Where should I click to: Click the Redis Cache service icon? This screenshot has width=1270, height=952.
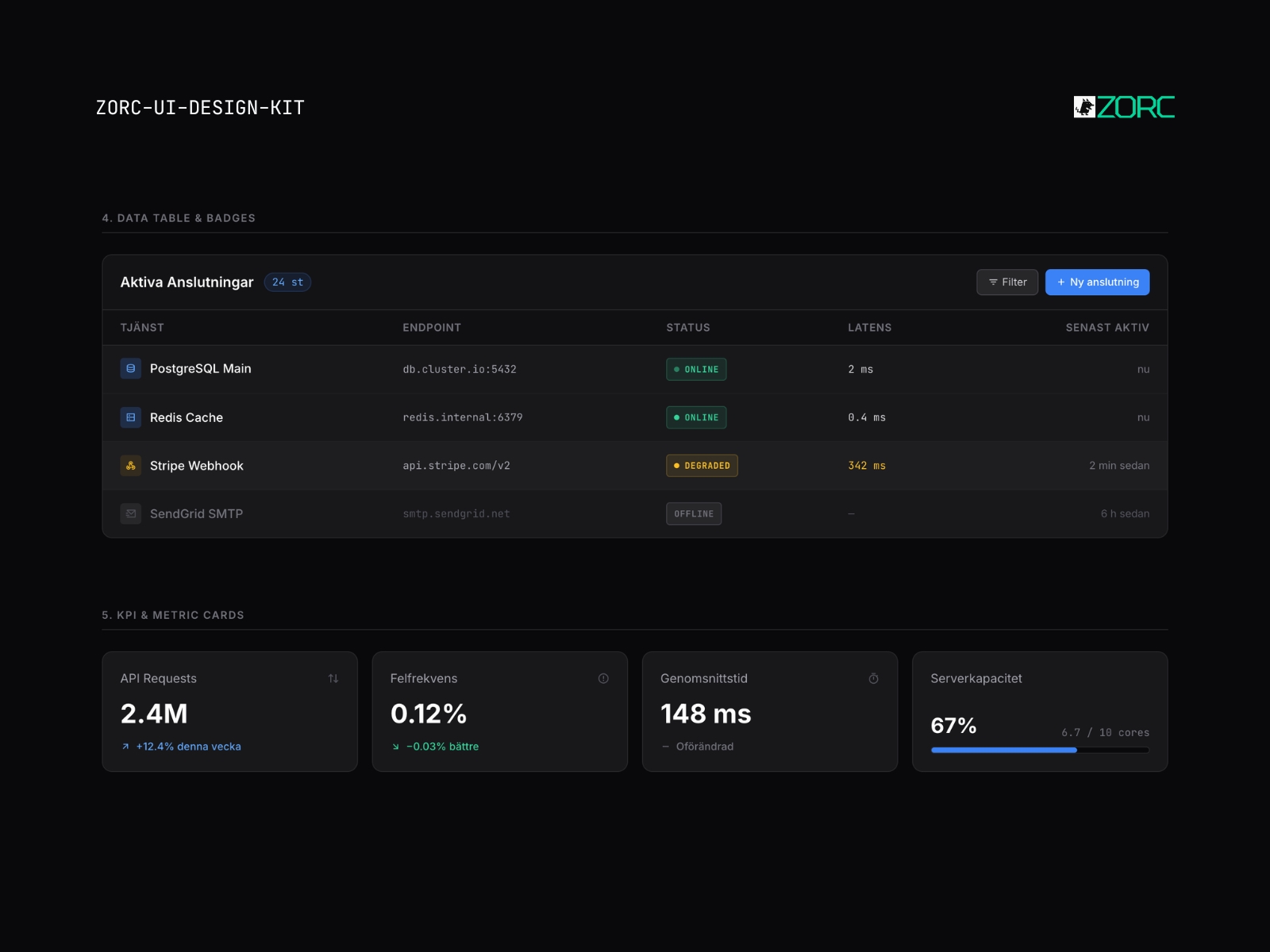point(131,417)
